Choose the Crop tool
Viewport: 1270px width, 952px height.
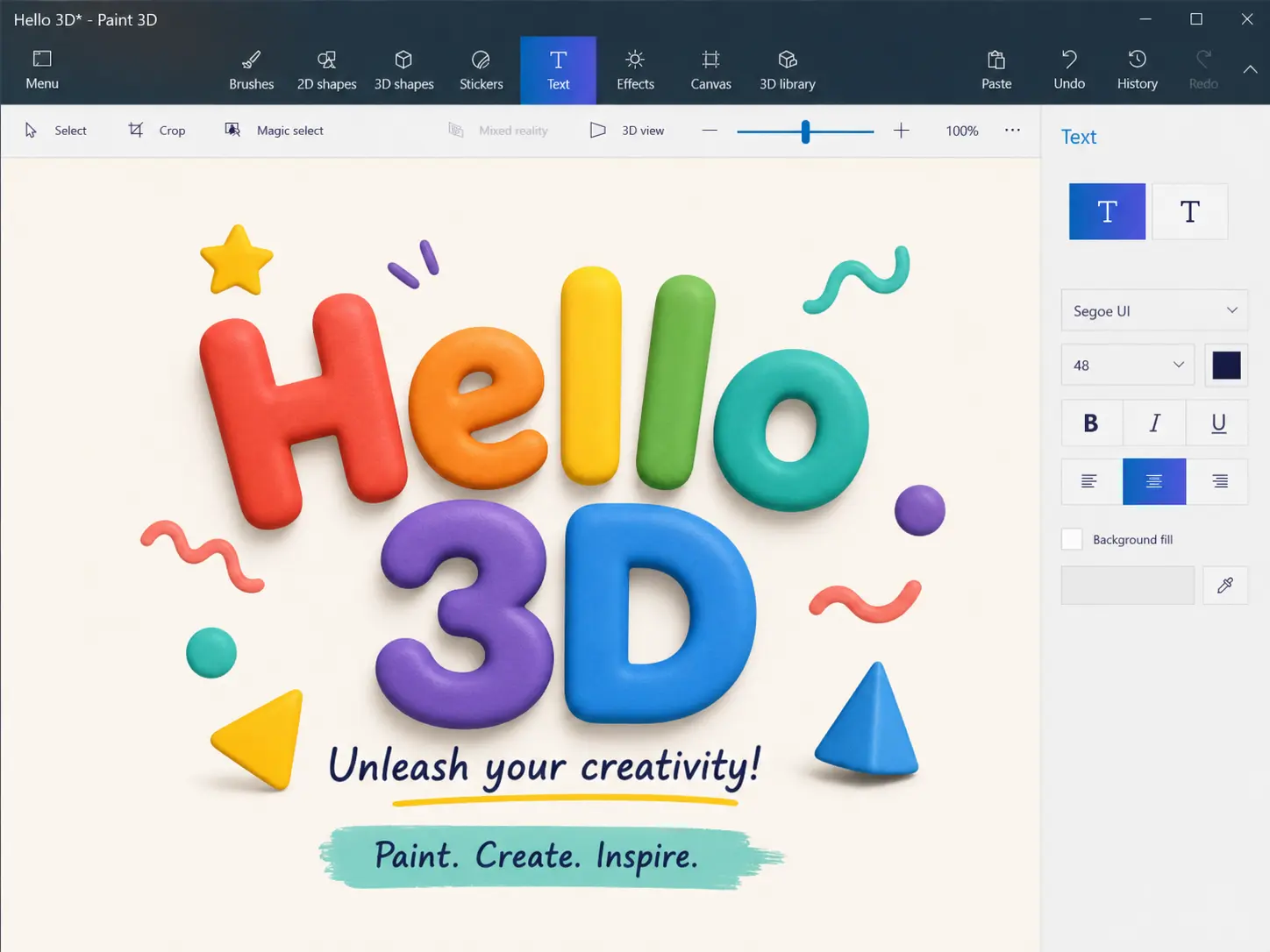[158, 131]
